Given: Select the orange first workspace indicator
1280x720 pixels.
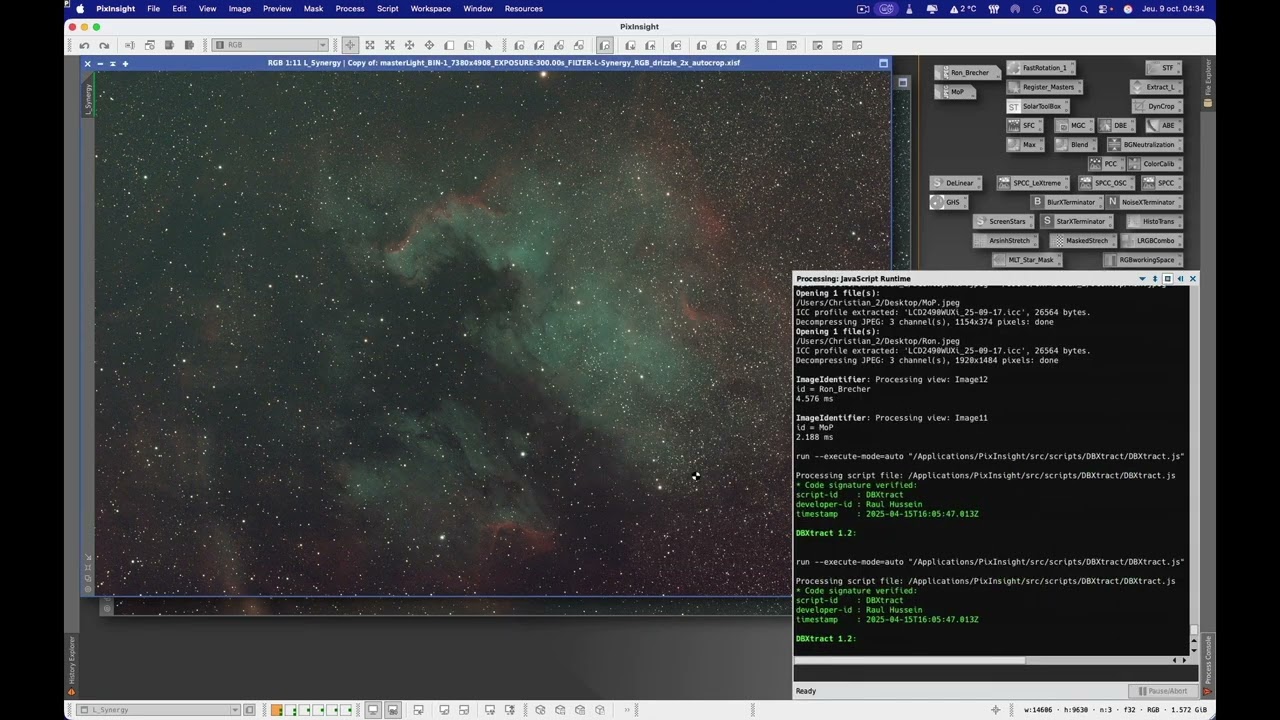Looking at the screenshot, I should click(x=277, y=710).
